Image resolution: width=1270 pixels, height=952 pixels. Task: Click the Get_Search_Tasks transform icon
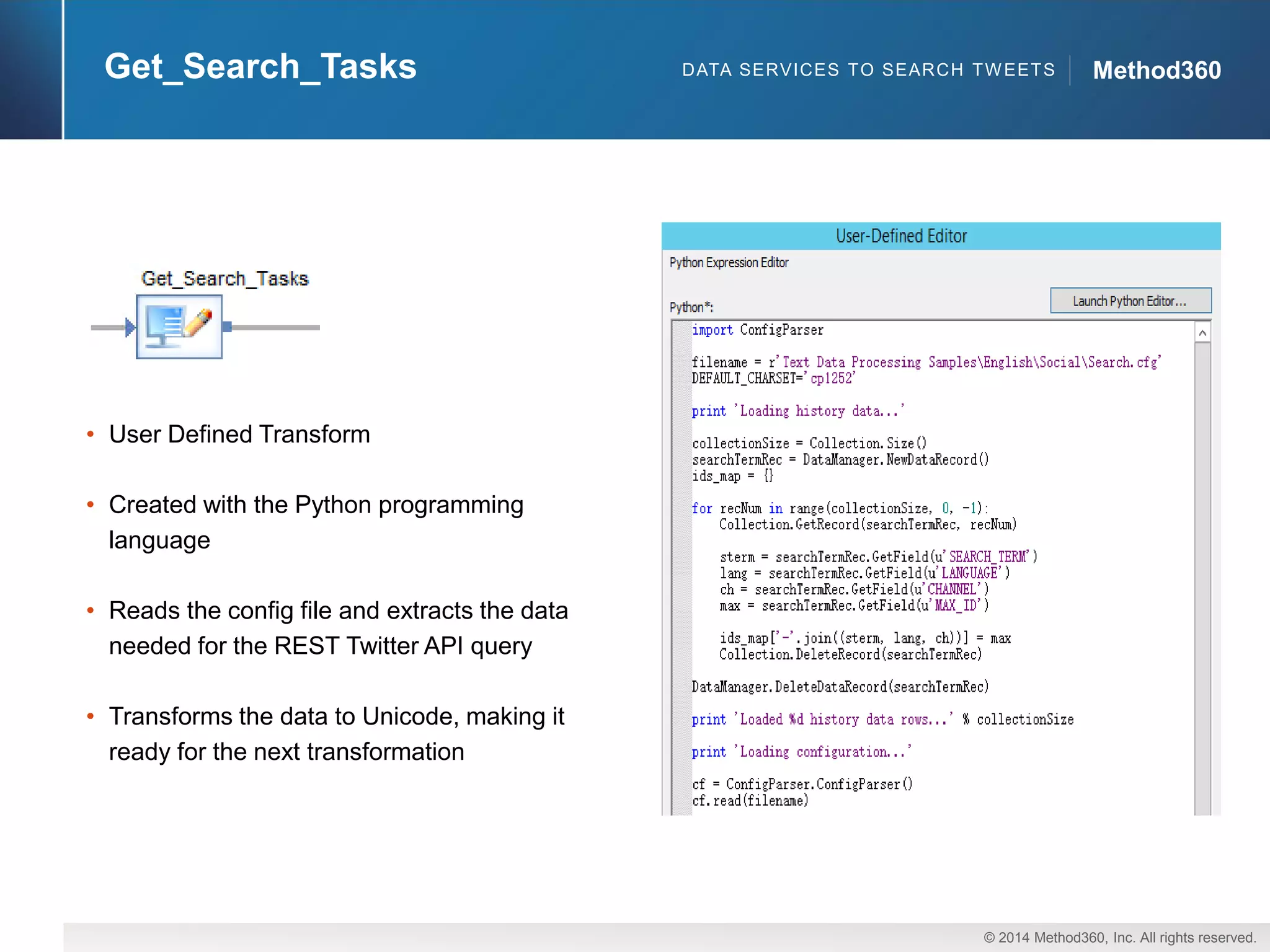[179, 327]
